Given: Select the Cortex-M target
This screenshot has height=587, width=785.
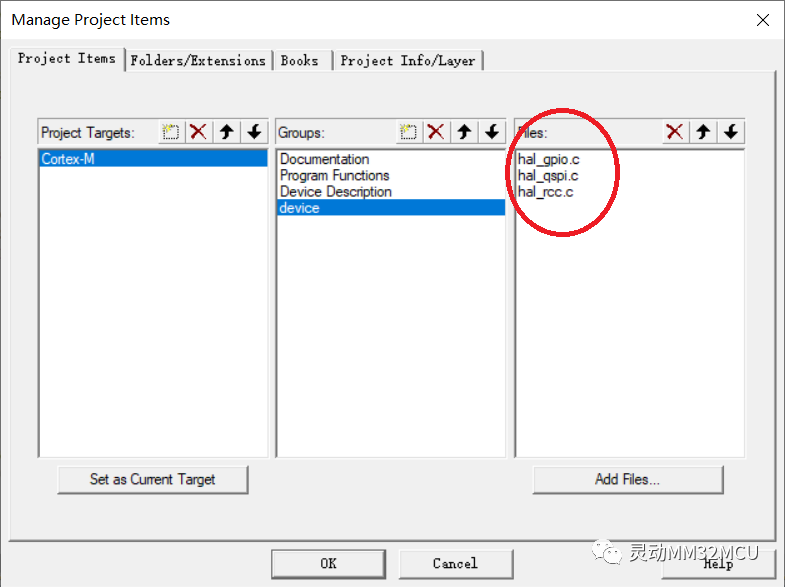Looking at the screenshot, I should click(x=153, y=159).
